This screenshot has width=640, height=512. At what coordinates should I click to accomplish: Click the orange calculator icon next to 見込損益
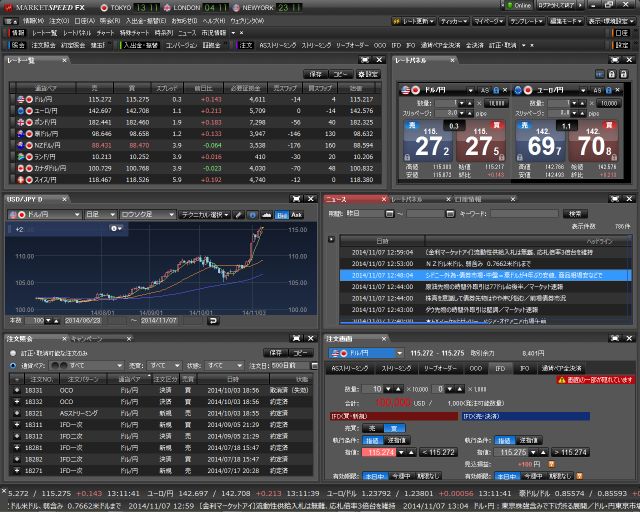551,464
